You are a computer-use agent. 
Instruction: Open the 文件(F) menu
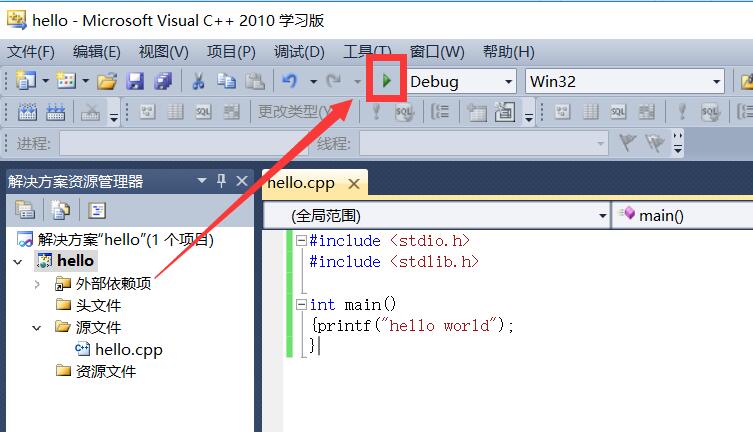pos(31,51)
